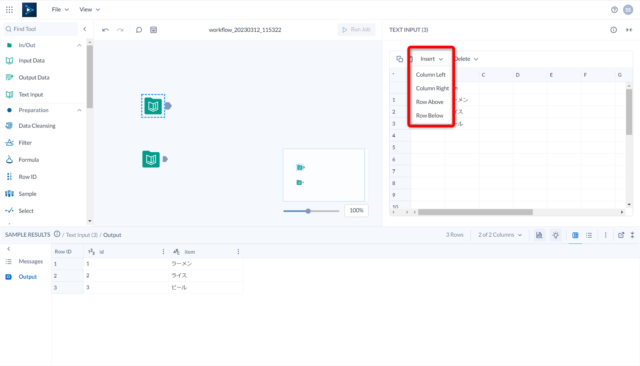The height and width of the screenshot is (366, 640).
Task: Toggle the lightbulb insights icon
Action: [x=556, y=235]
